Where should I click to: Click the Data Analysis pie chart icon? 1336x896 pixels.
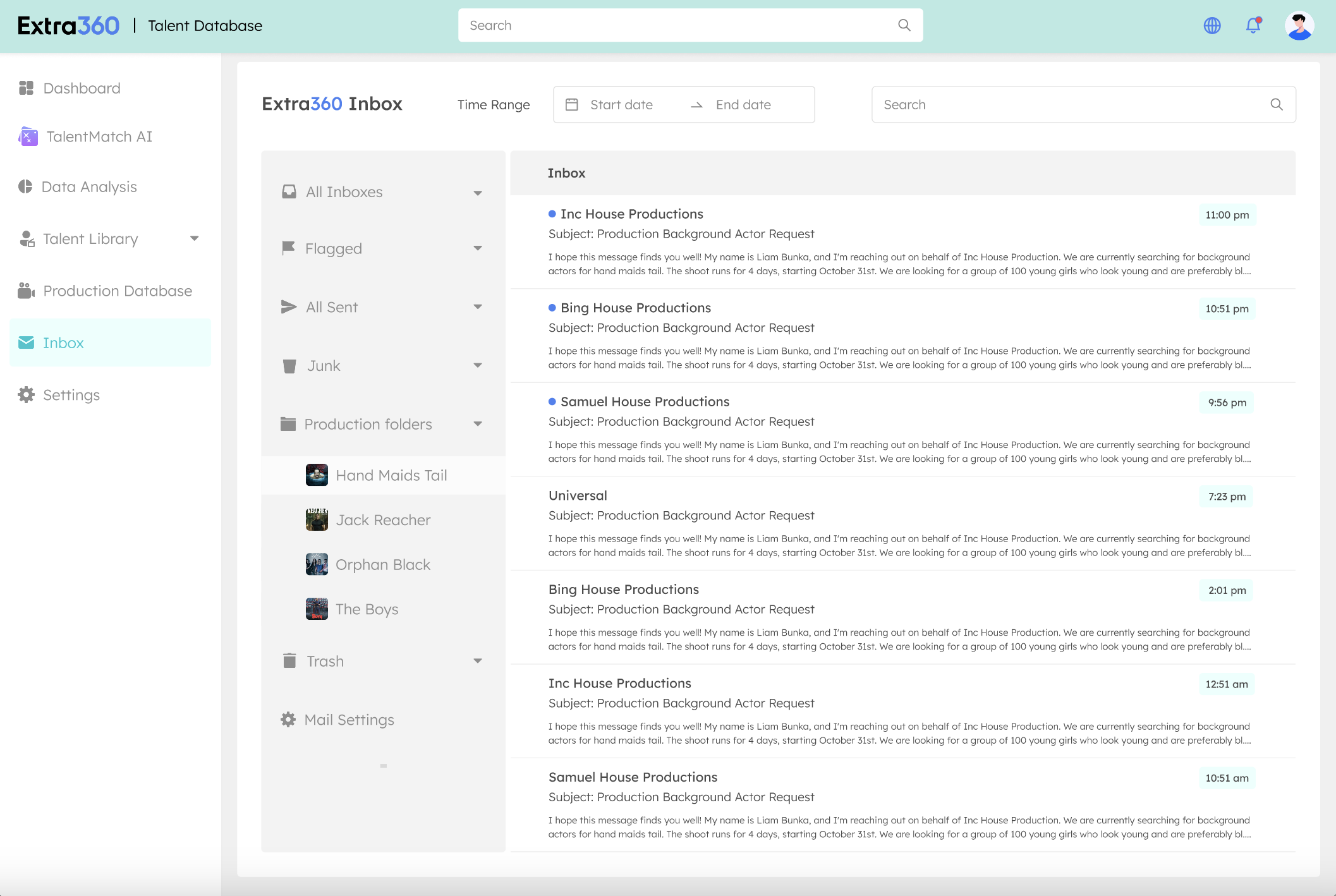(25, 186)
